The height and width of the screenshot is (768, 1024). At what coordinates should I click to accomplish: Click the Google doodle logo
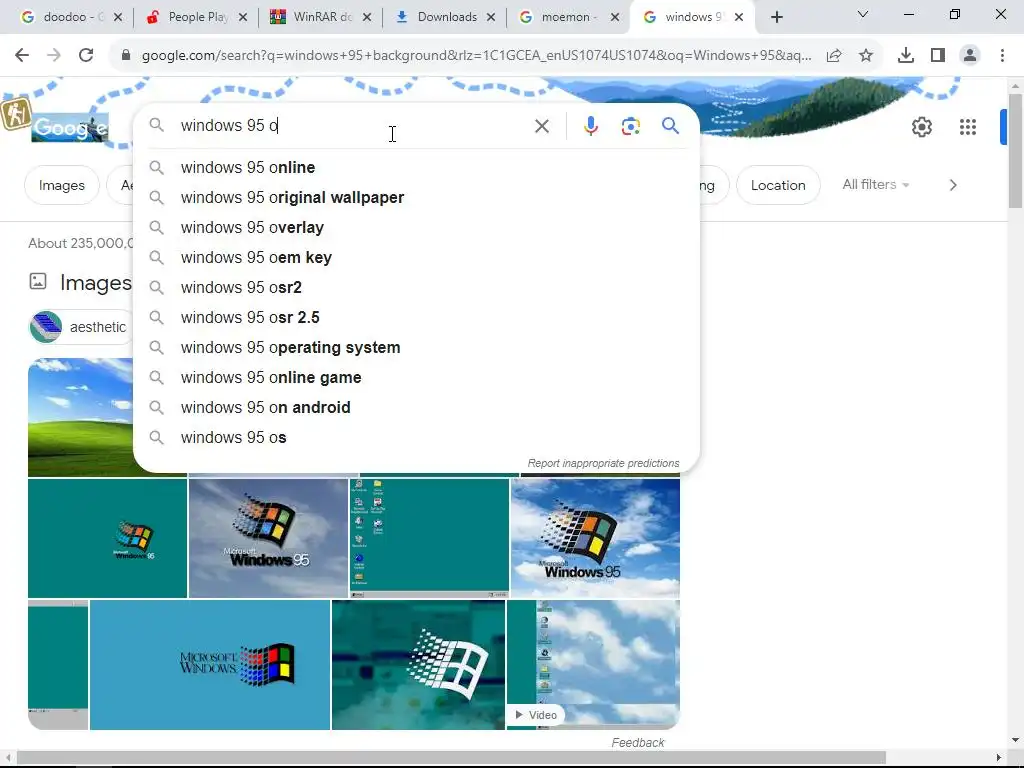(x=70, y=127)
